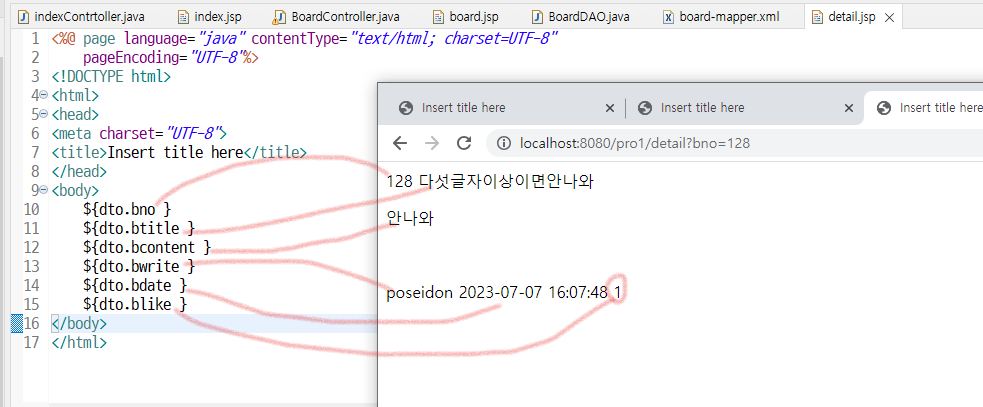Click the meta charset line in editor
983x407 pixels.
(139, 133)
